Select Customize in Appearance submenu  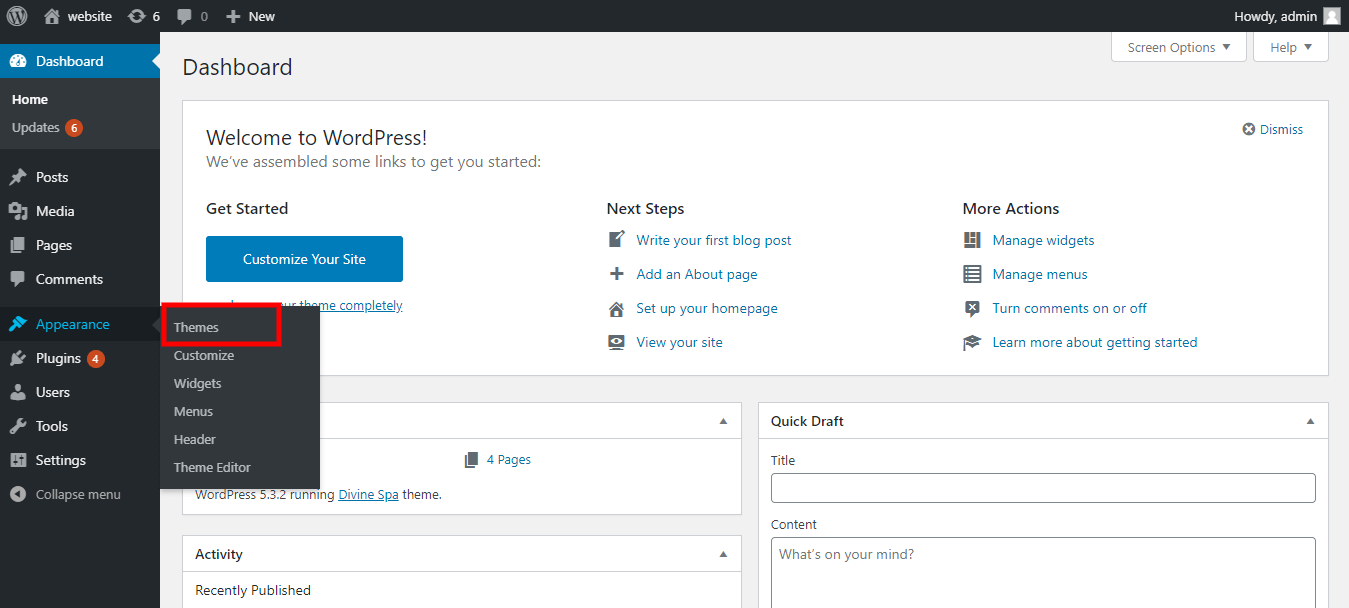point(204,355)
